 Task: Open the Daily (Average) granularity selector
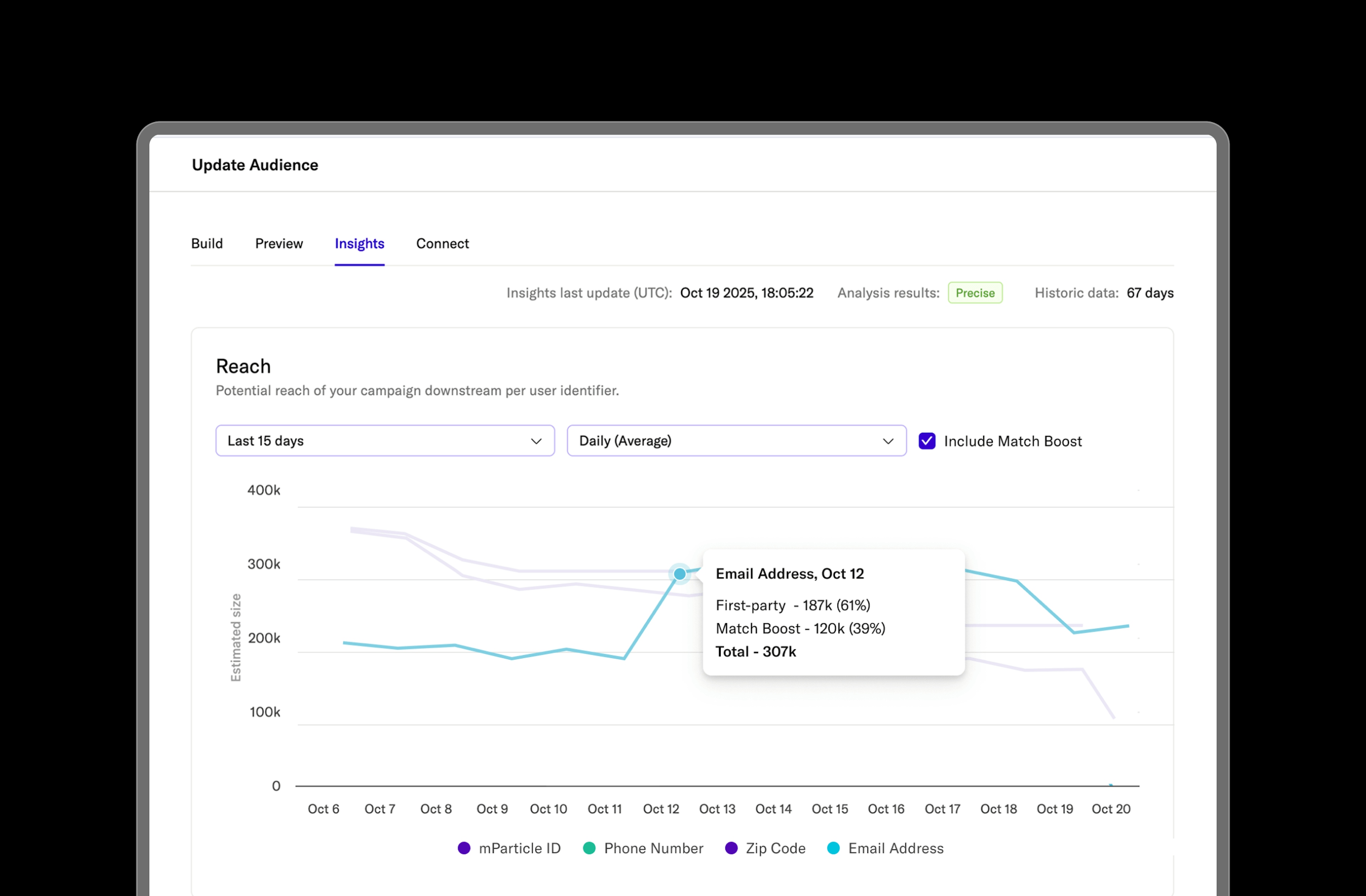pyautogui.click(x=736, y=441)
